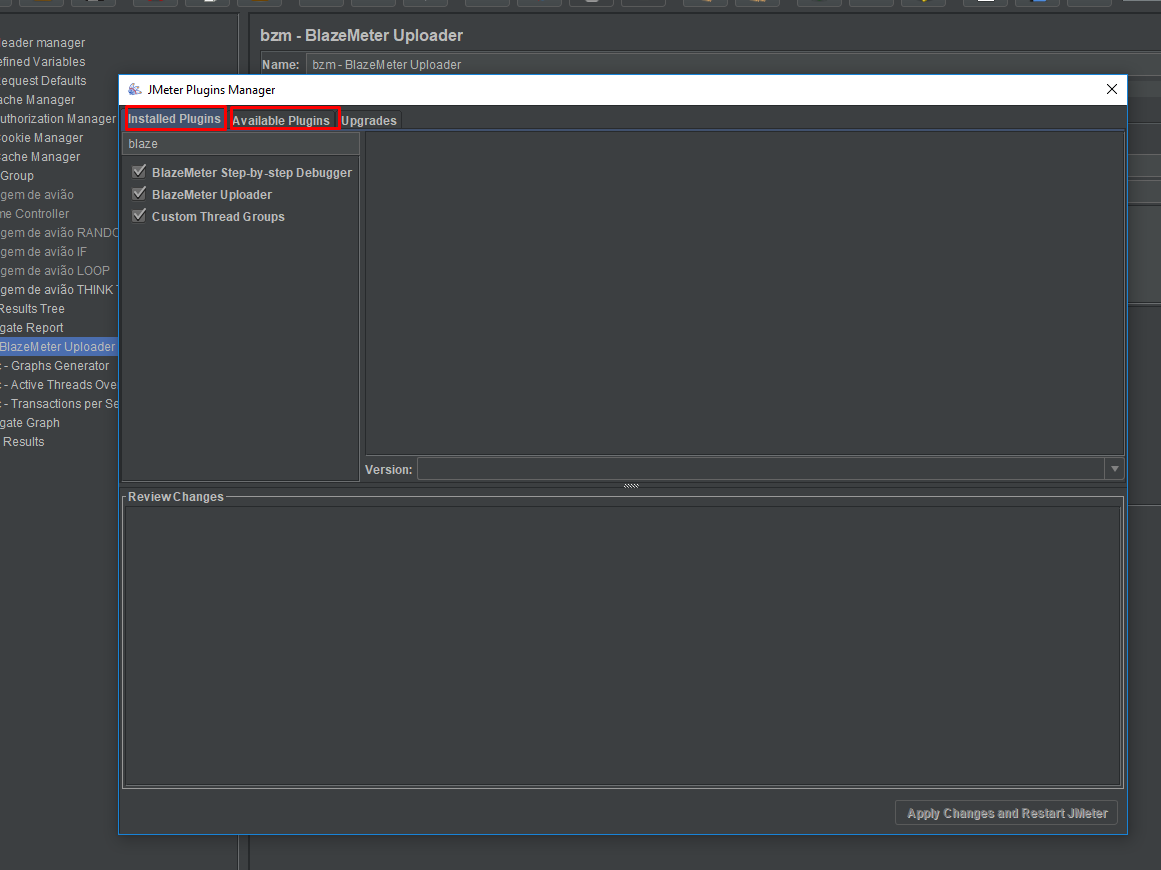Select 'Results Tree' in JMeter tree
The image size is (1161, 870).
click(x=33, y=309)
